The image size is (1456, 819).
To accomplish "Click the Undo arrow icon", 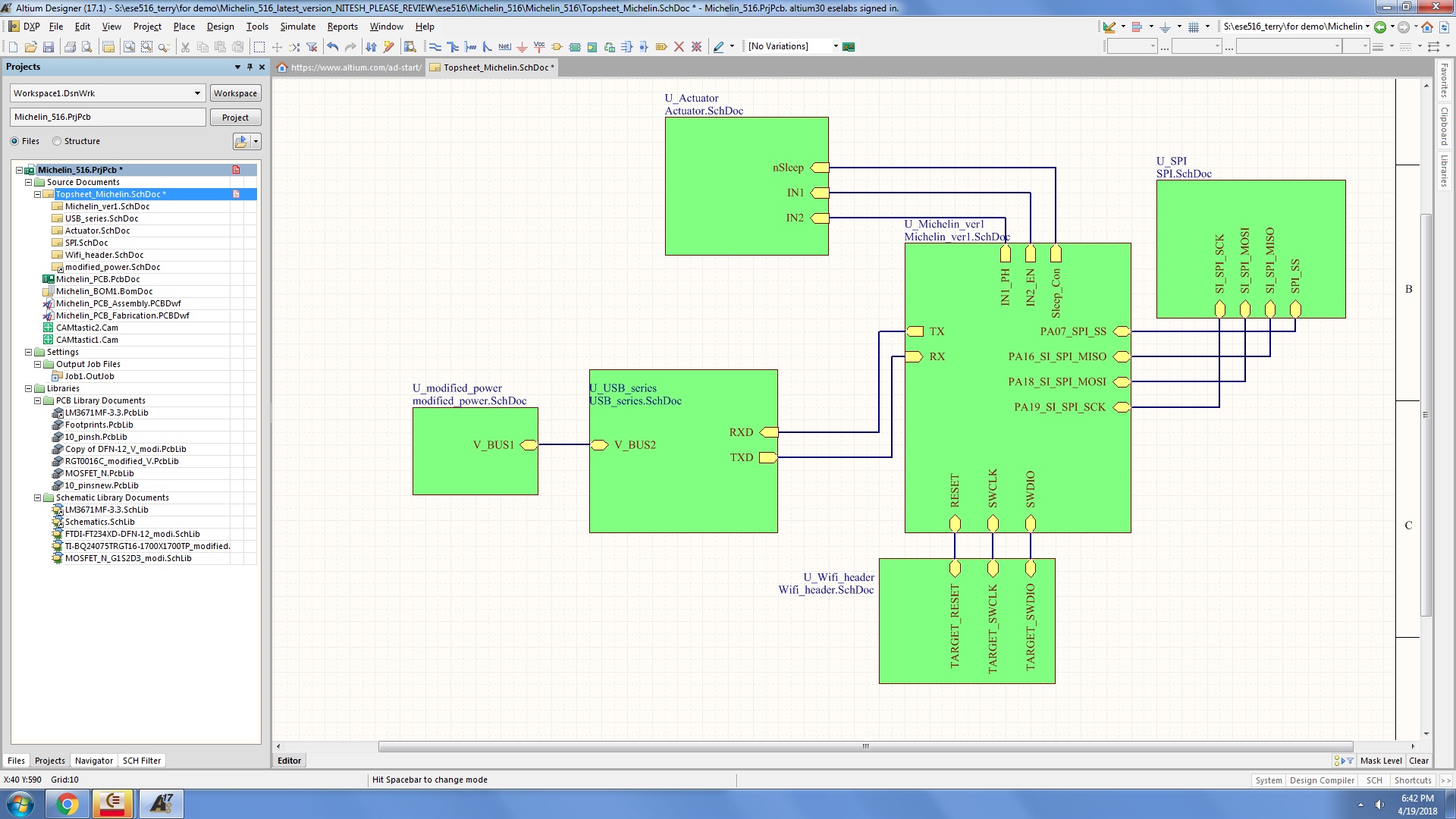I will point(333,47).
